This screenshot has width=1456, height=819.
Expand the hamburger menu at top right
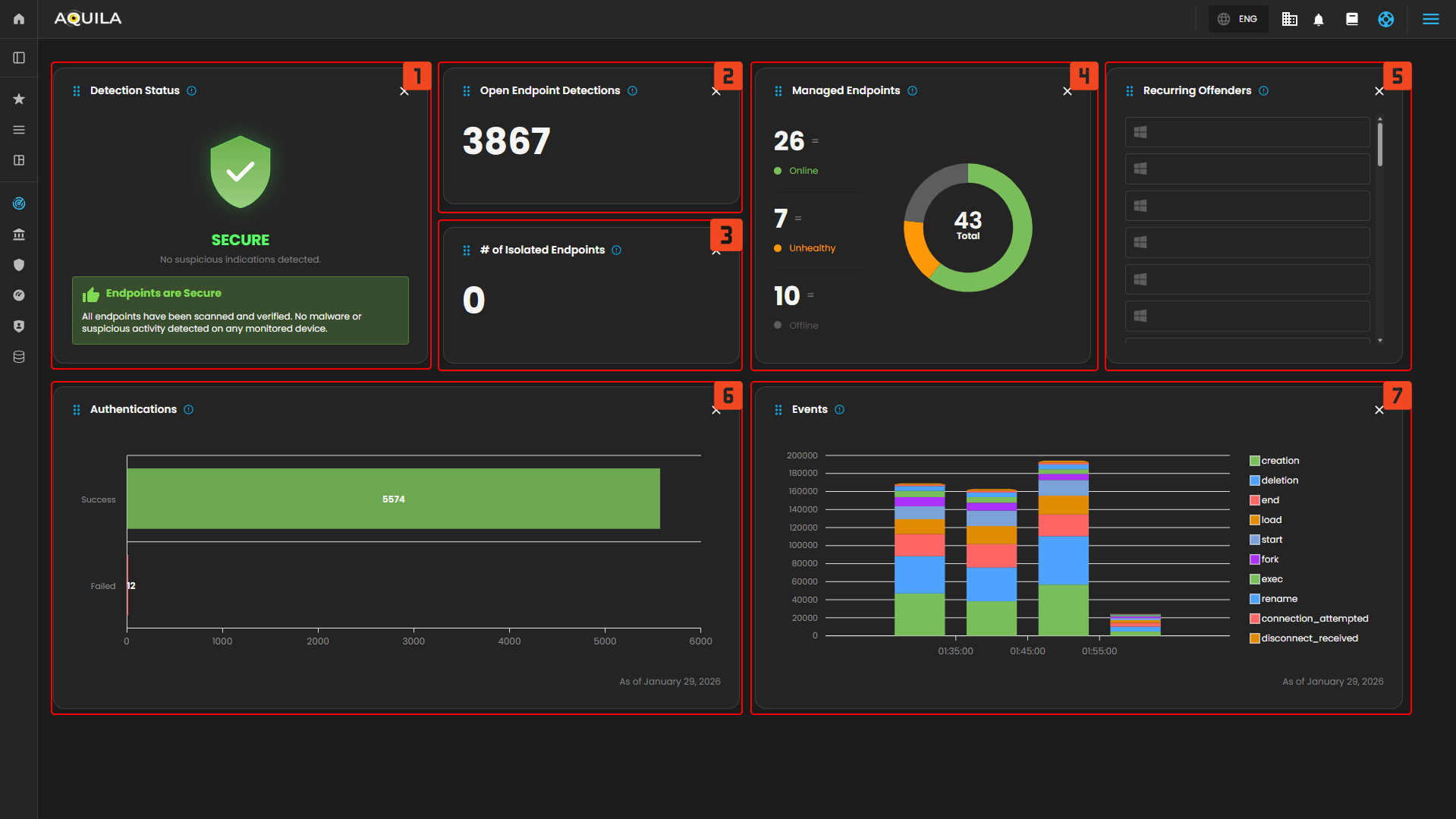1430,20
